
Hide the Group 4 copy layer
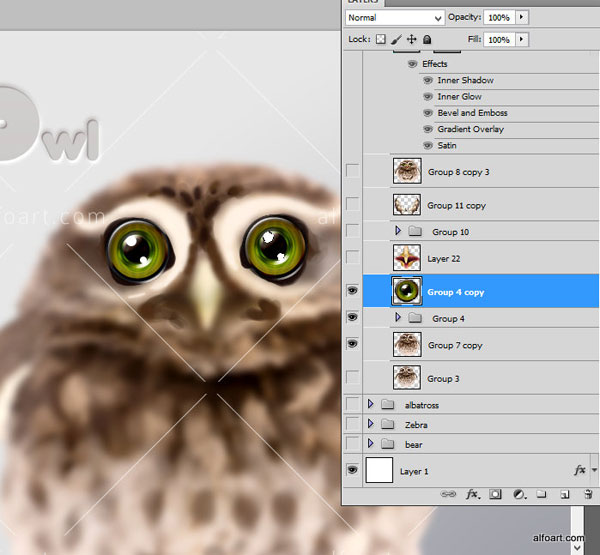point(352,291)
